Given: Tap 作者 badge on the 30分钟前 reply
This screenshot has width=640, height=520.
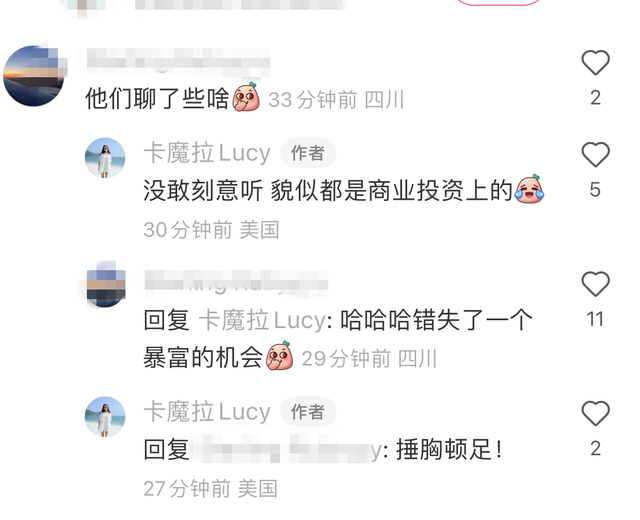Looking at the screenshot, I should [308, 153].
